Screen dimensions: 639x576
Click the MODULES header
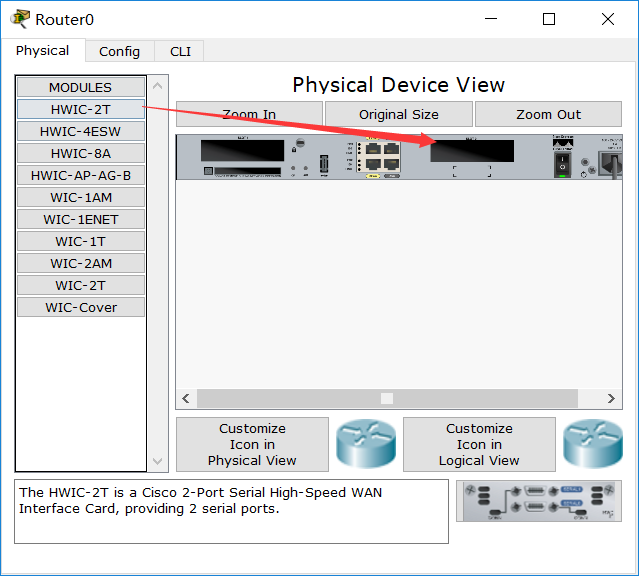[x=81, y=87]
